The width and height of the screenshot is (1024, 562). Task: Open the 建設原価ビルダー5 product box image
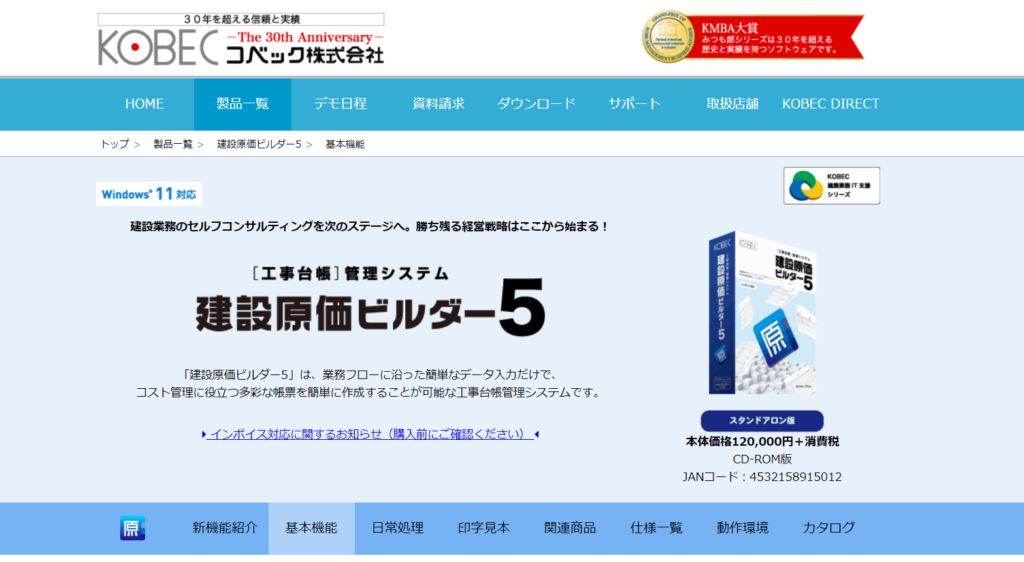click(x=762, y=313)
